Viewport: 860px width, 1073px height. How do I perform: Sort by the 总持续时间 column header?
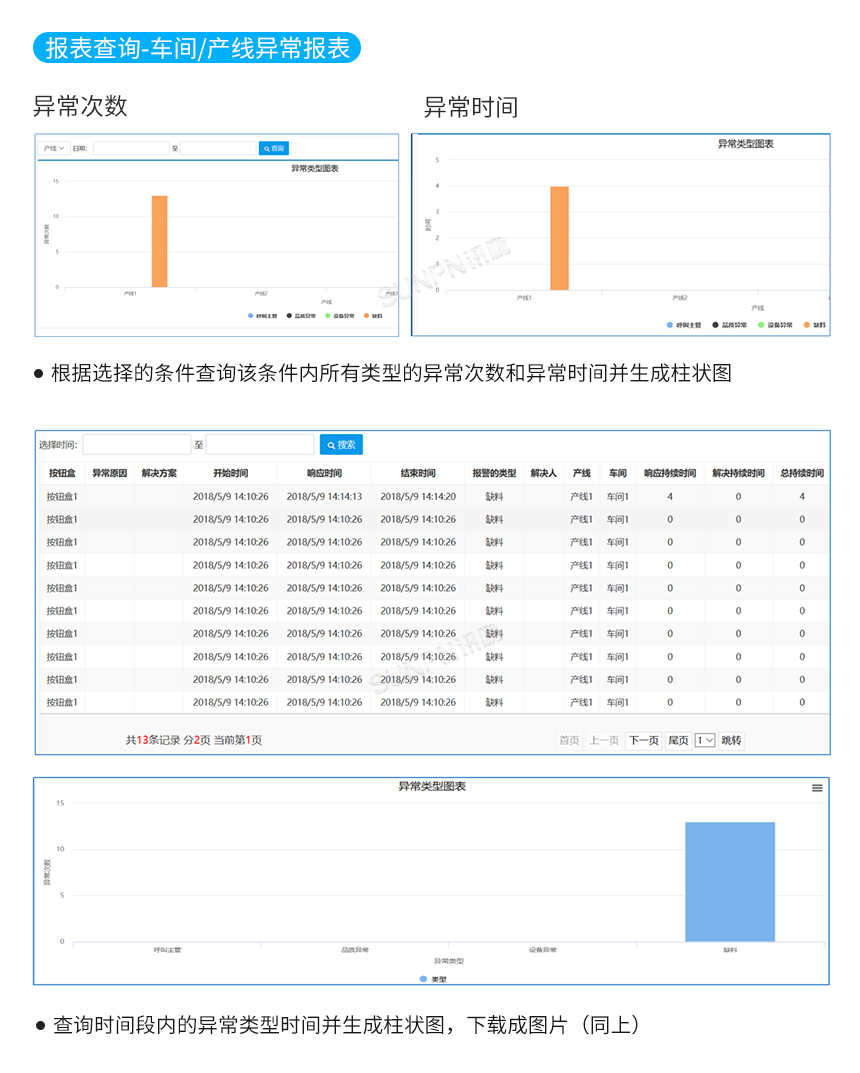click(802, 474)
